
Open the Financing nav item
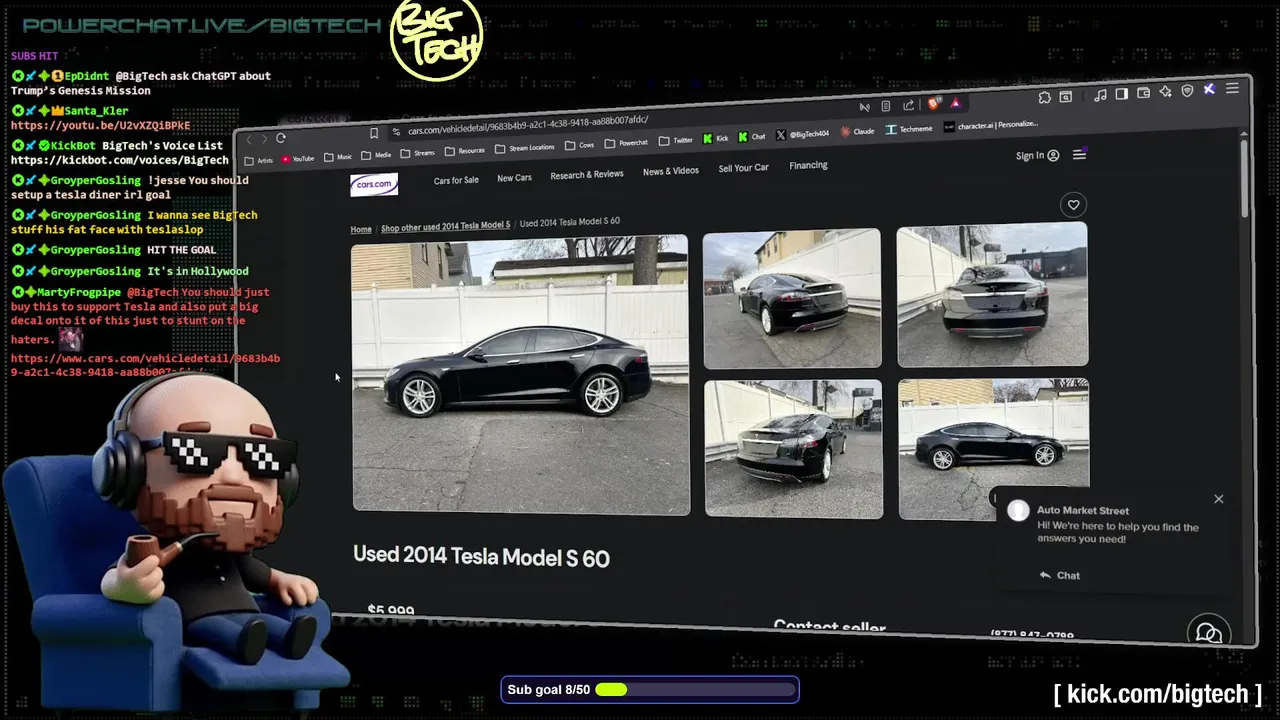(x=808, y=165)
